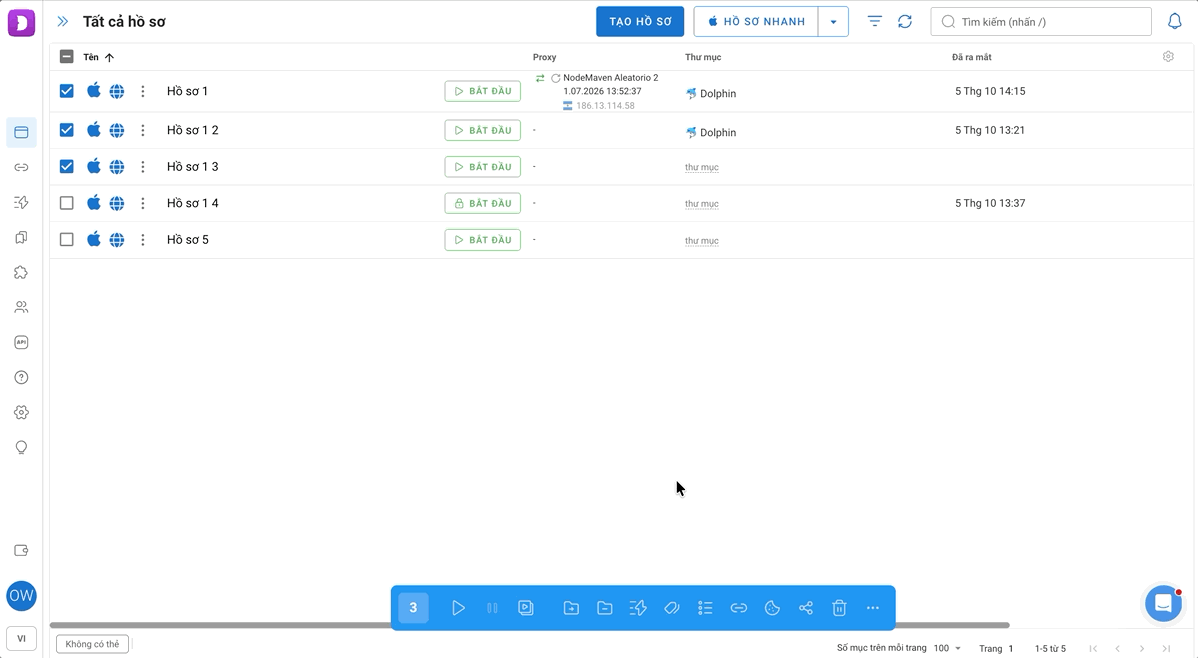The image size is (1198, 658).
Task: Open the API icon in sidebar
Action: point(21,342)
